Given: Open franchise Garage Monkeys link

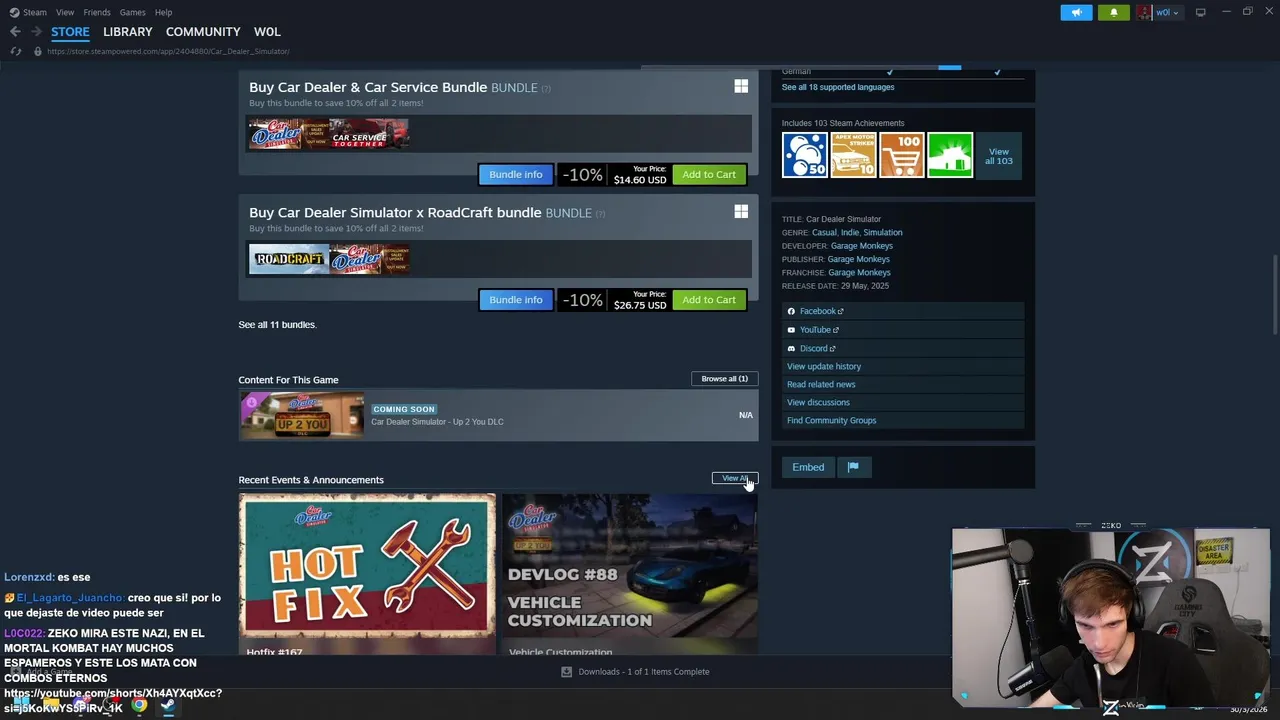Looking at the screenshot, I should point(859,272).
